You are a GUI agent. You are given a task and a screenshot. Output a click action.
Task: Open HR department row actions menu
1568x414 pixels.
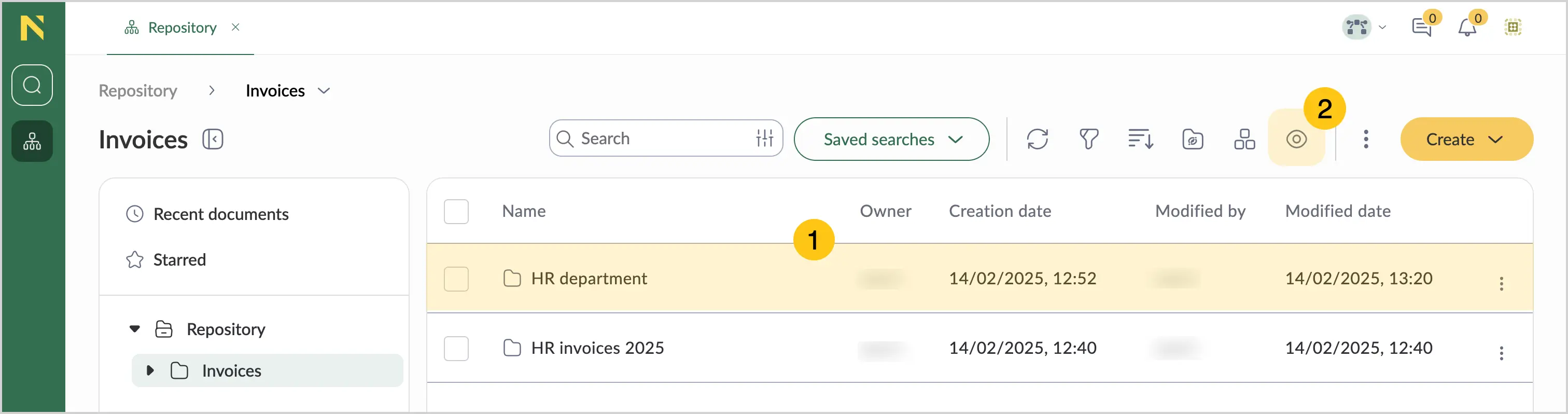[1502, 284]
